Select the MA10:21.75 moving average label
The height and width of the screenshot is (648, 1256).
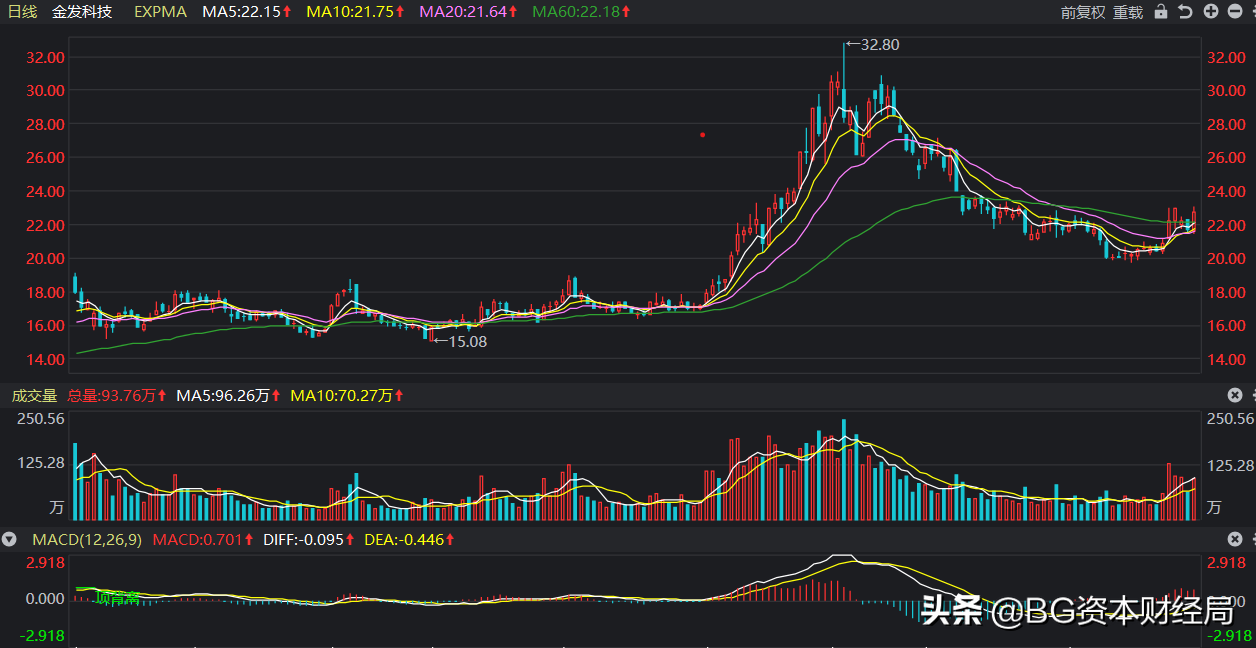coord(355,12)
